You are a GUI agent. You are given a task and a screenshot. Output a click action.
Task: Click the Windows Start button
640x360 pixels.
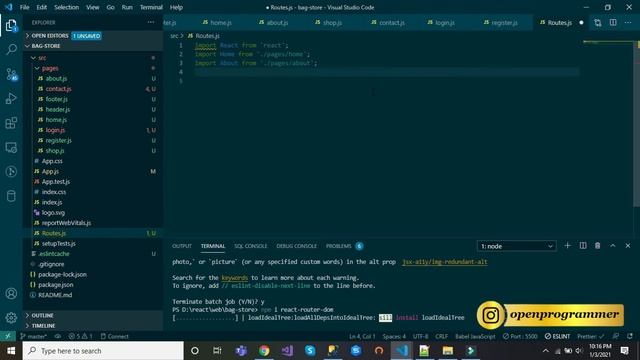click(11, 351)
